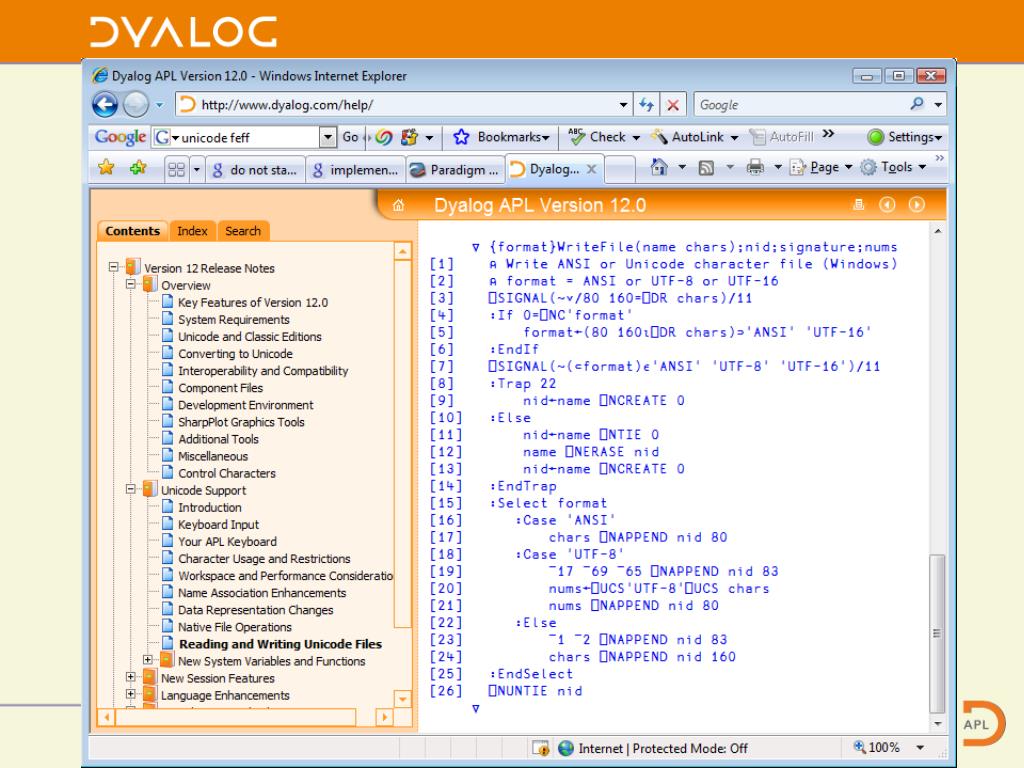The height and width of the screenshot is (768, 1024).
Task: Click the search magnifier icon
Action: click(918, 104)
